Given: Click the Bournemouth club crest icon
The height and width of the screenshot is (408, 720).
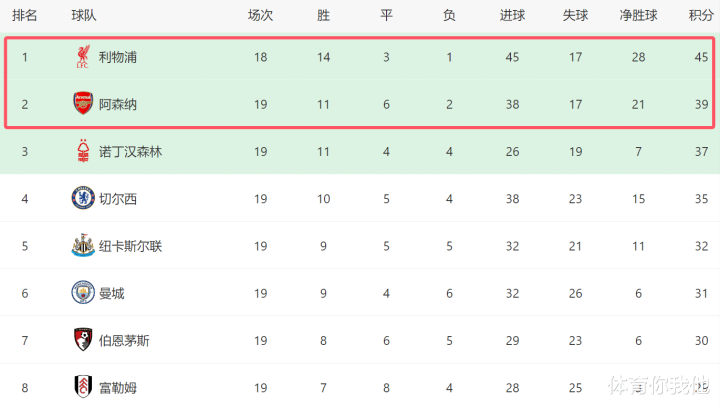Looking at the screenshot, I should (x=83, y=340).
